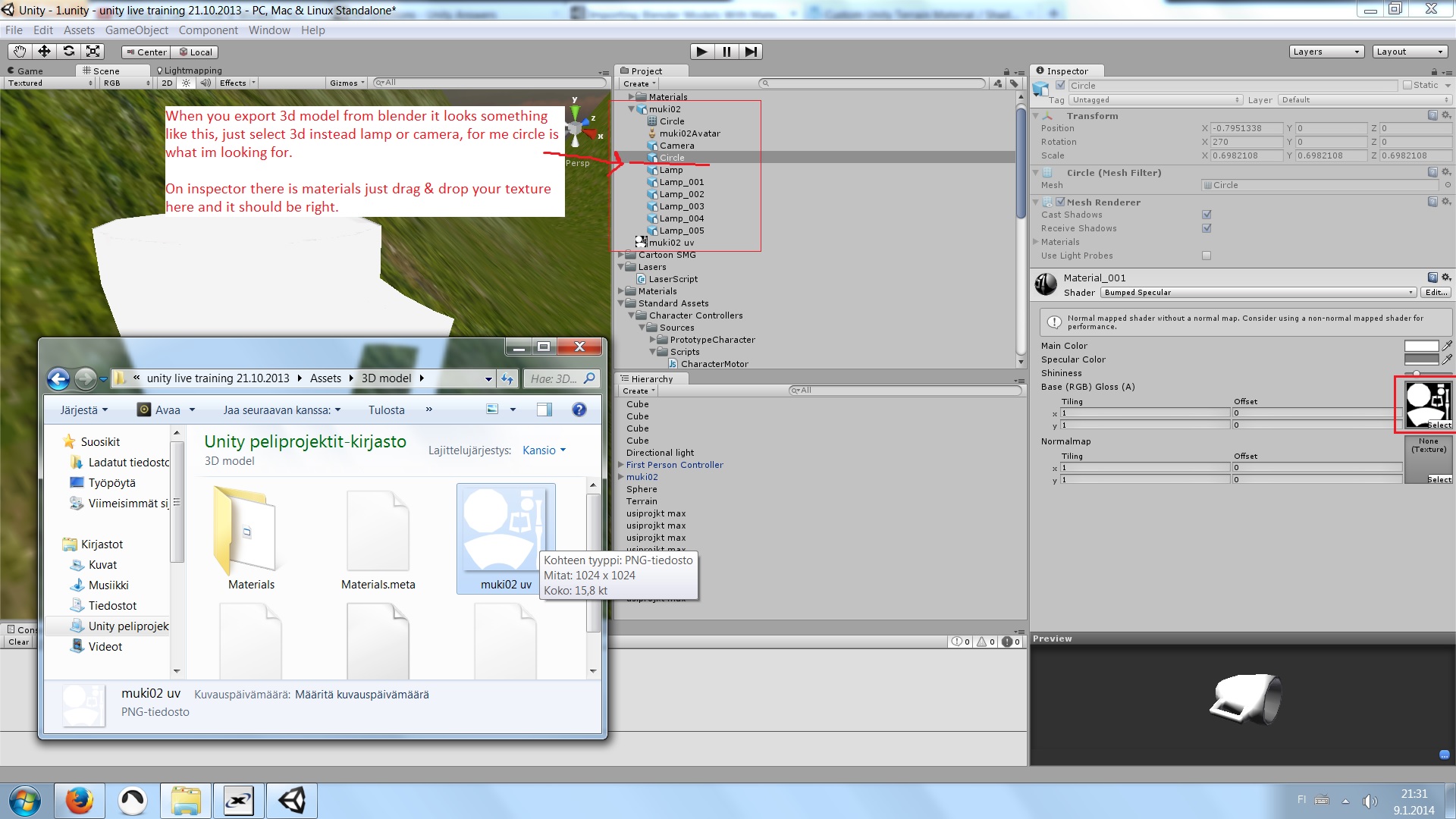
Task: Go back in Explorer window
Action: pyautogui.click(x=58, y=378)
